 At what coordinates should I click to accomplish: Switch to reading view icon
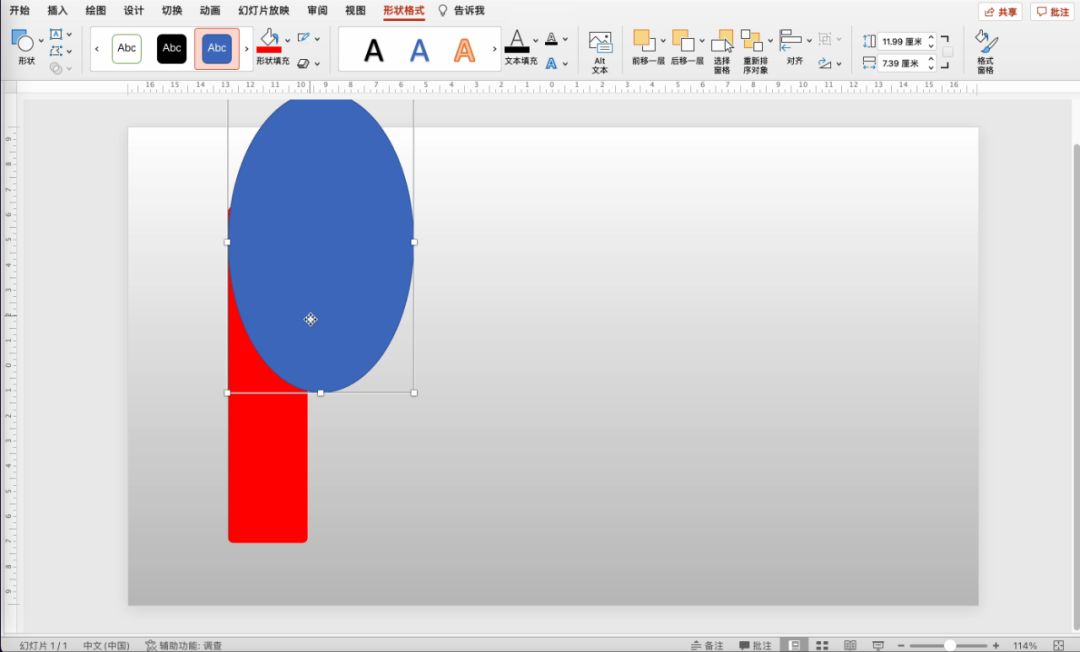(x=850, y=645)
